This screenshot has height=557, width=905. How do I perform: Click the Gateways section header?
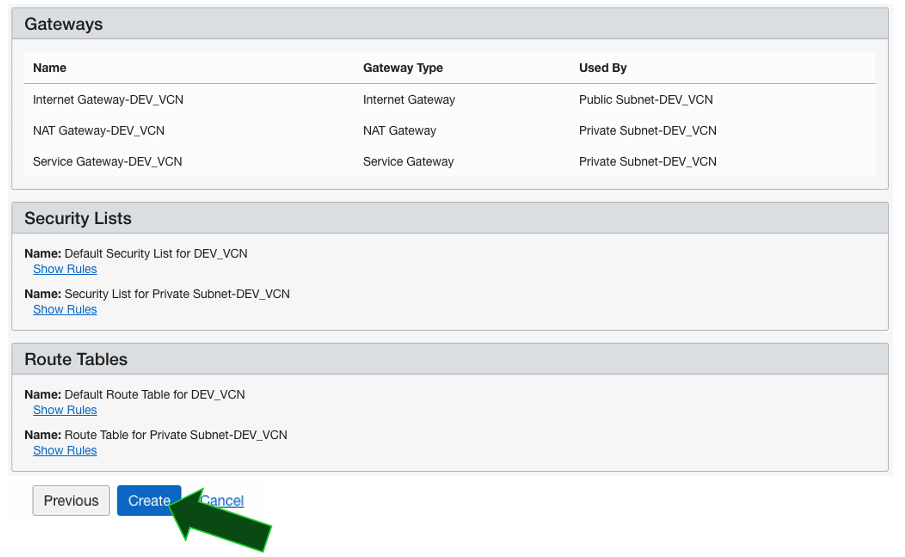64,24
